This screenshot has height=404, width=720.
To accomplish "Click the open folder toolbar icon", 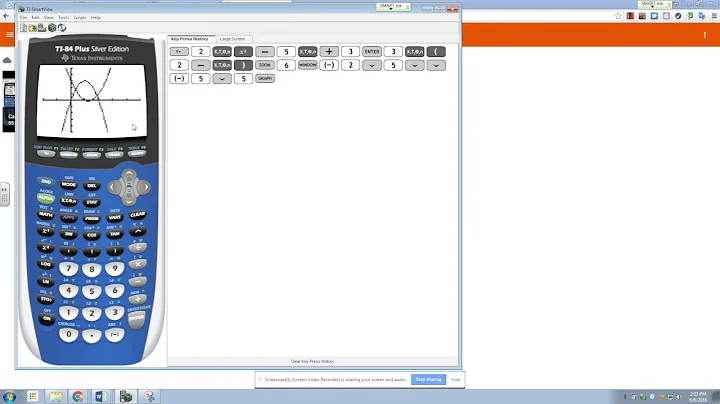I will pos(33,28).
